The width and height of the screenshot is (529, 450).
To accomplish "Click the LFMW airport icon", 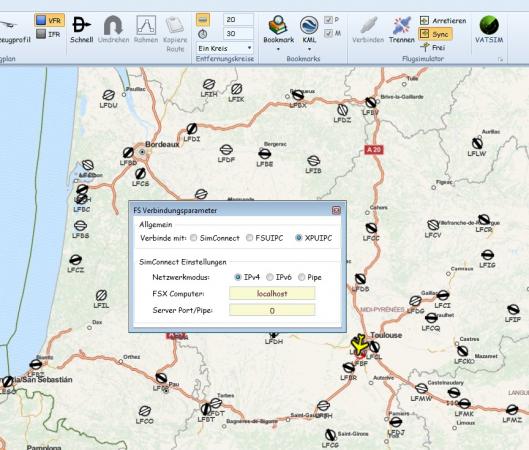I will [x=421, y=388].
